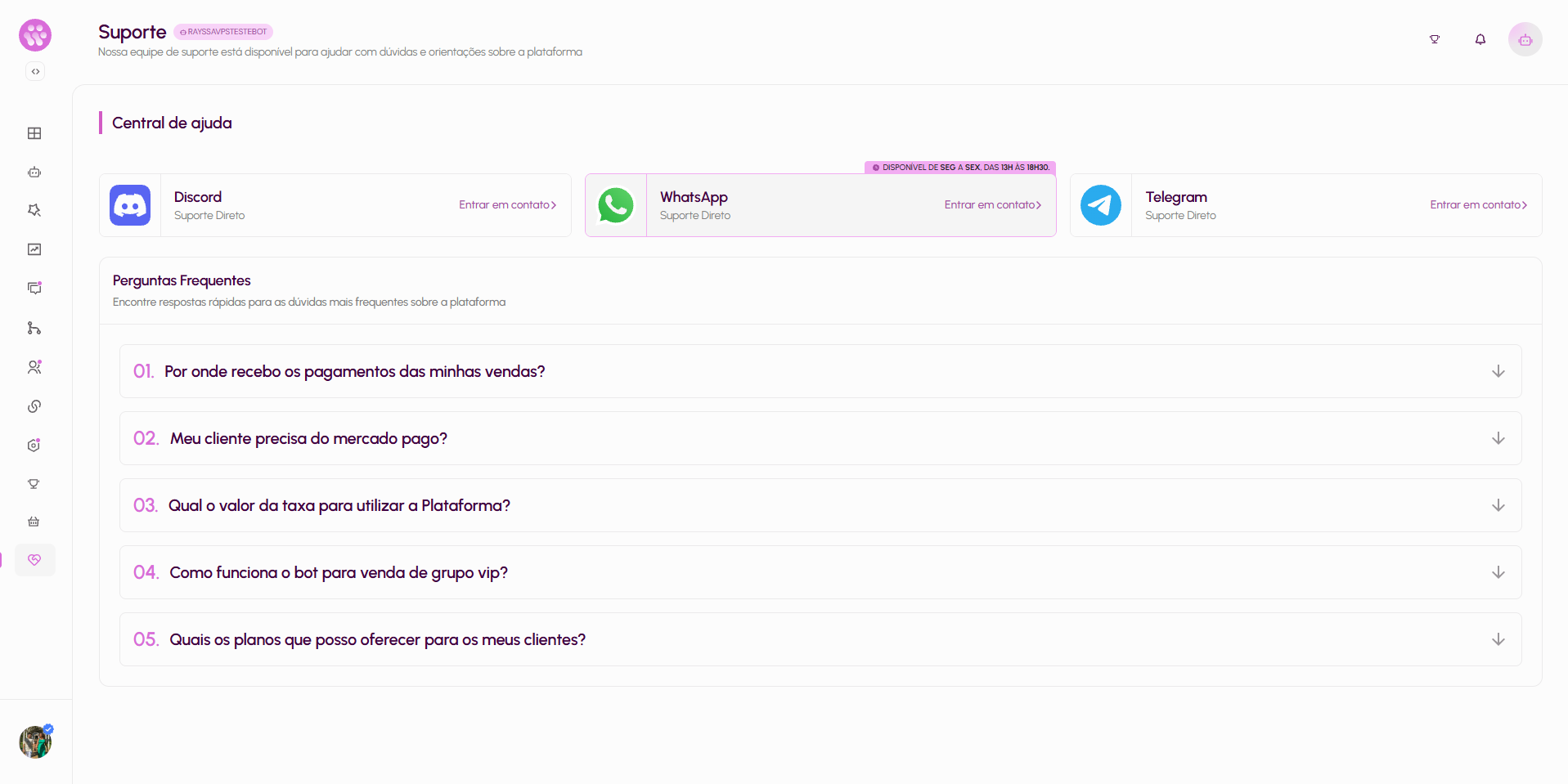Expand question 05 about client plans
Image resolution: width=1568 pixels, height=784 pixels.
pos(820,639)
